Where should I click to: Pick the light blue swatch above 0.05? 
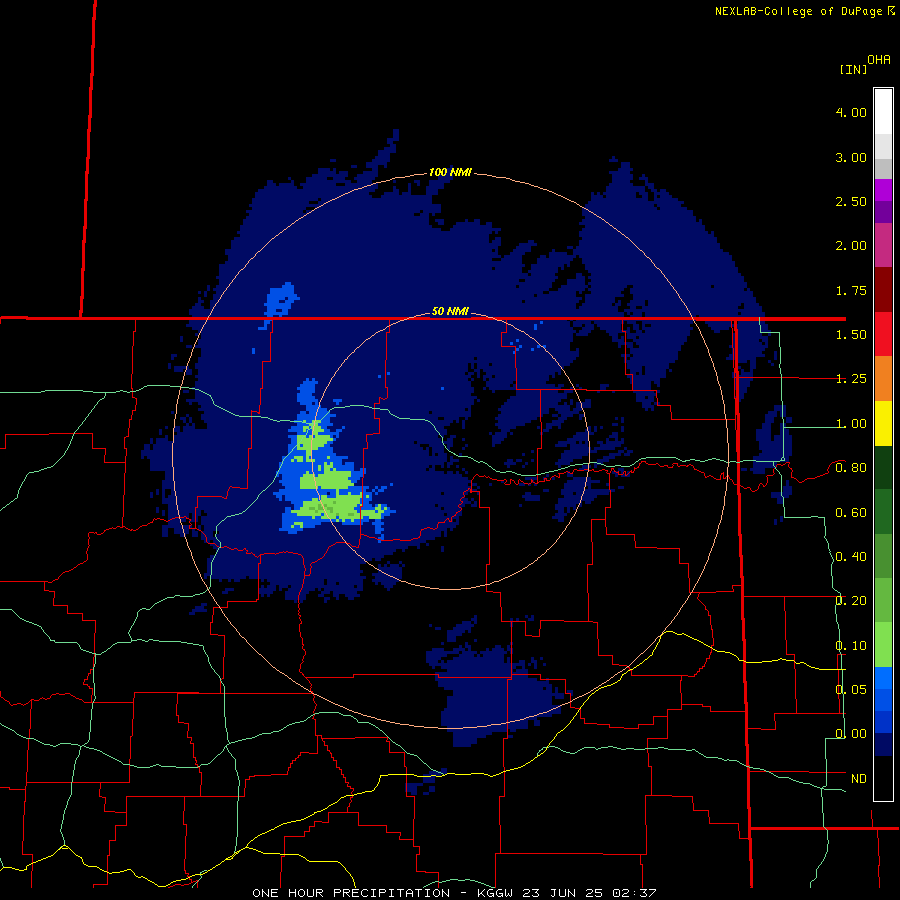[x=883, y=678]
